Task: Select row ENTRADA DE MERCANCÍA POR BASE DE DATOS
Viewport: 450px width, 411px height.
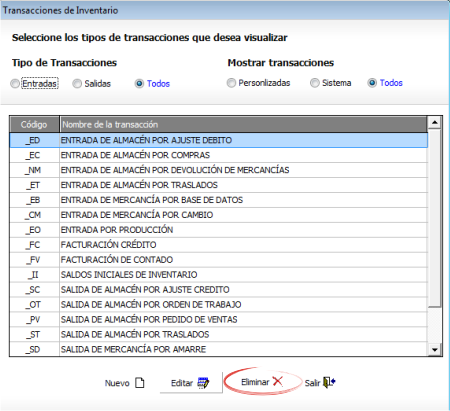Action: pos(219,200)
